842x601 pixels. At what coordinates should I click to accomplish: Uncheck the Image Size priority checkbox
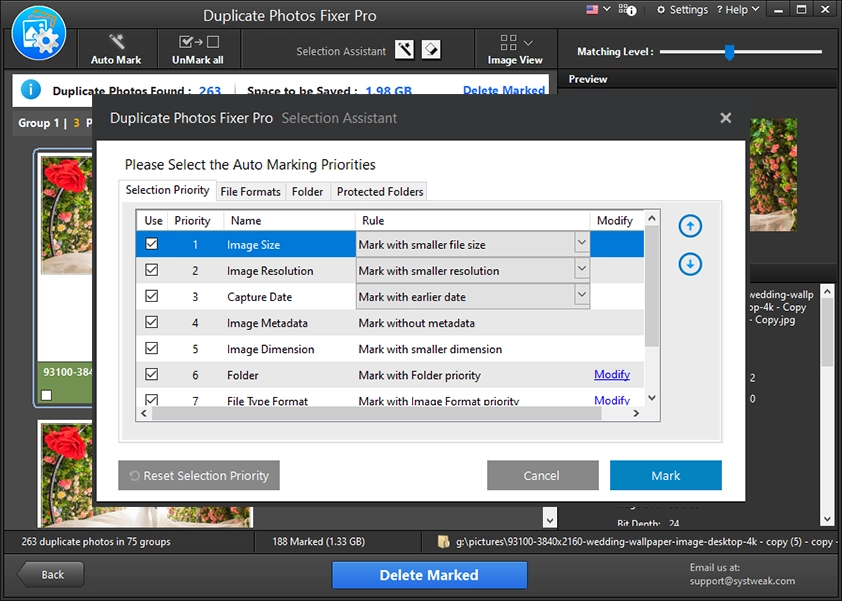[x=152, y=244]
